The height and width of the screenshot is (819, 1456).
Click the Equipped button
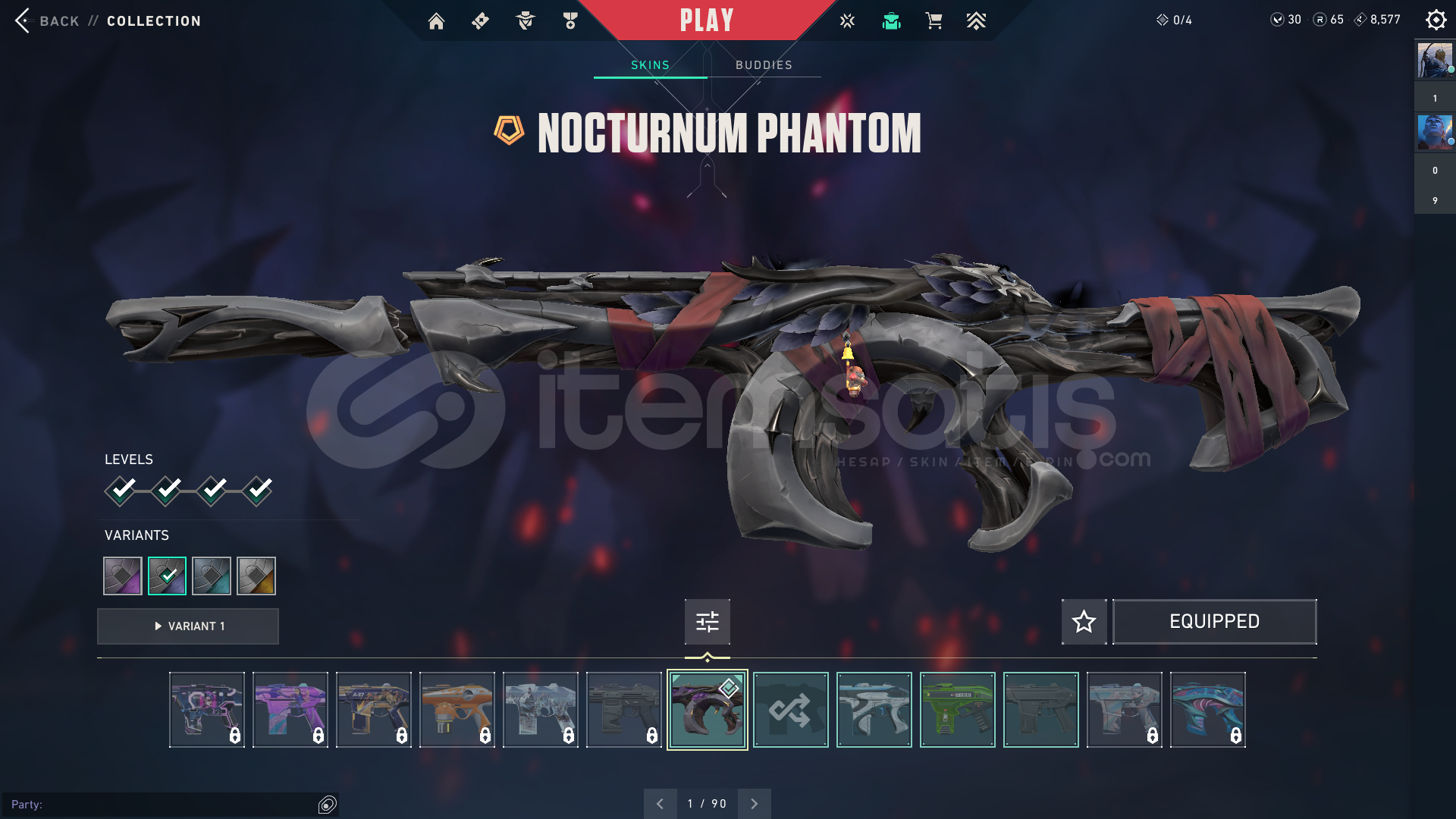pyautogui.click(x=1214, y=622)
